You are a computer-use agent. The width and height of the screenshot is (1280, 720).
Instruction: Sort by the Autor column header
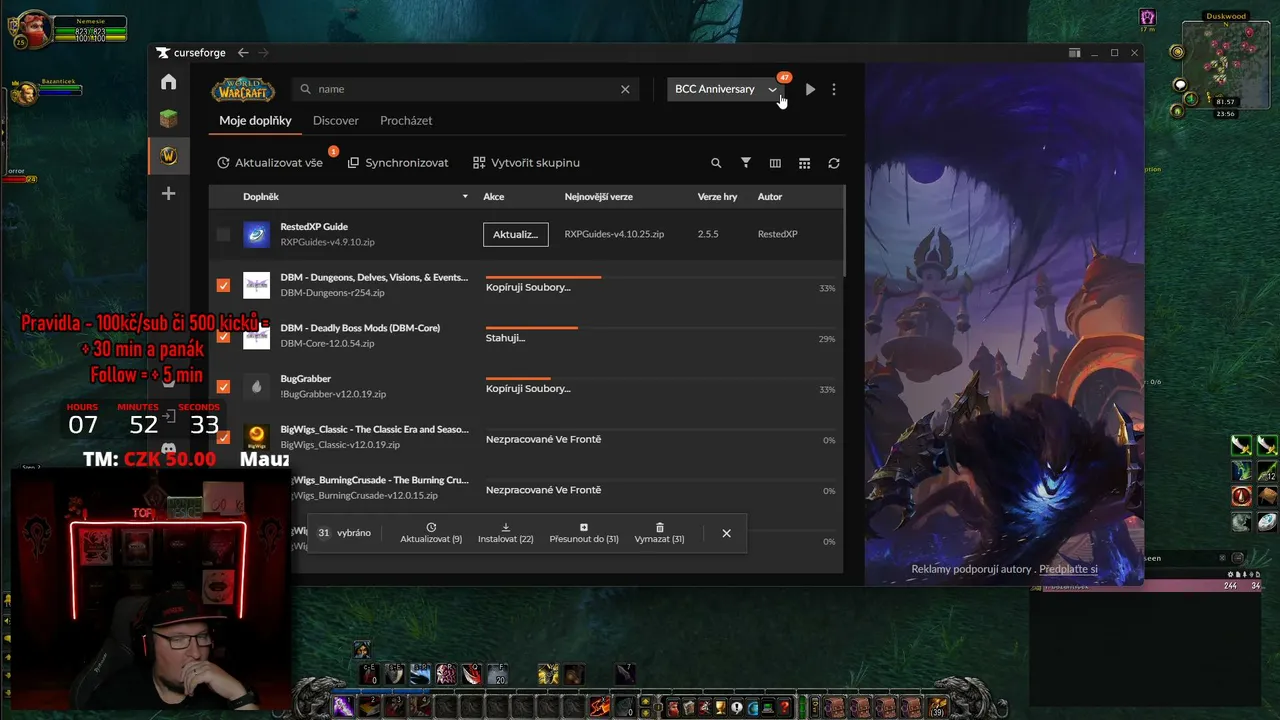click(770, 197)
